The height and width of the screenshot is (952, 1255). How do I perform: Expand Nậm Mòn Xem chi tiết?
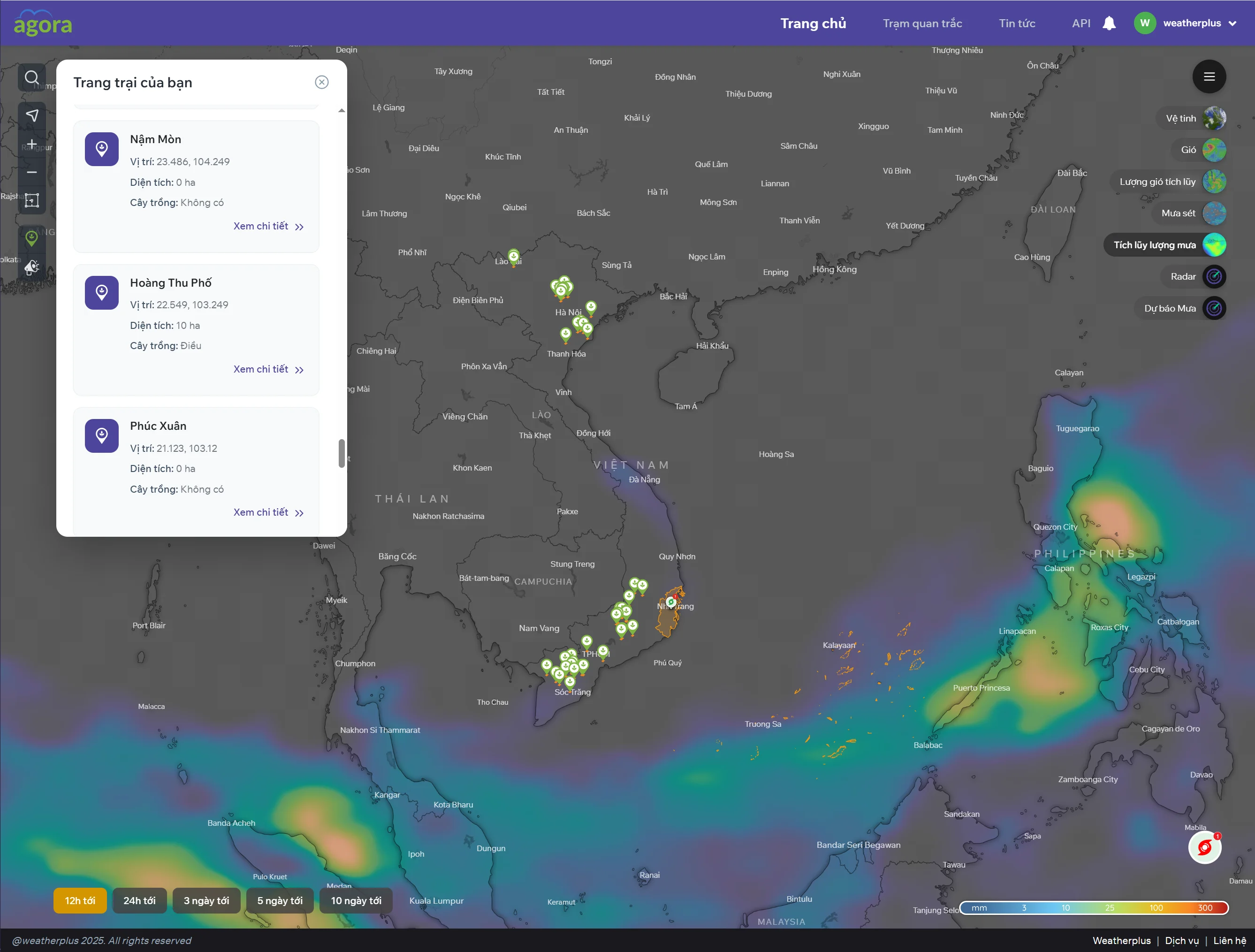point(268,226)
